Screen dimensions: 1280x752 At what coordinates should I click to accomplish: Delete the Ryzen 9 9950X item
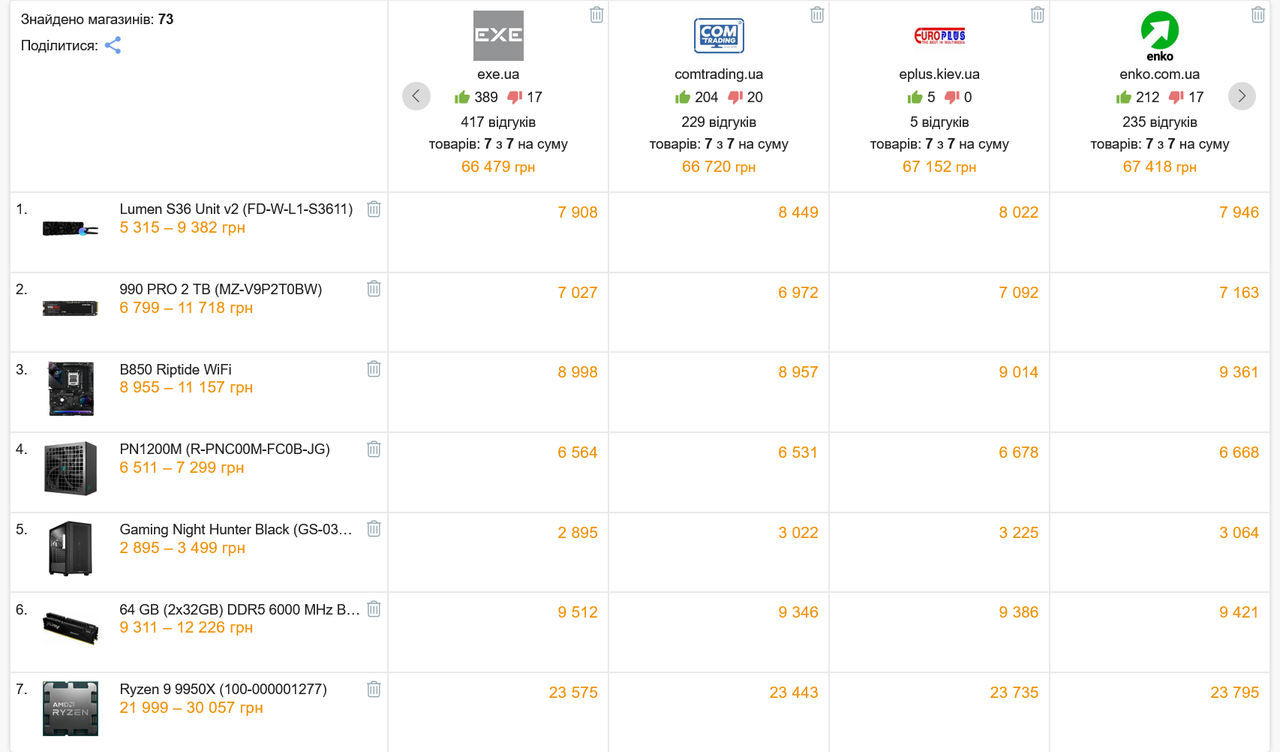point(374,688)
